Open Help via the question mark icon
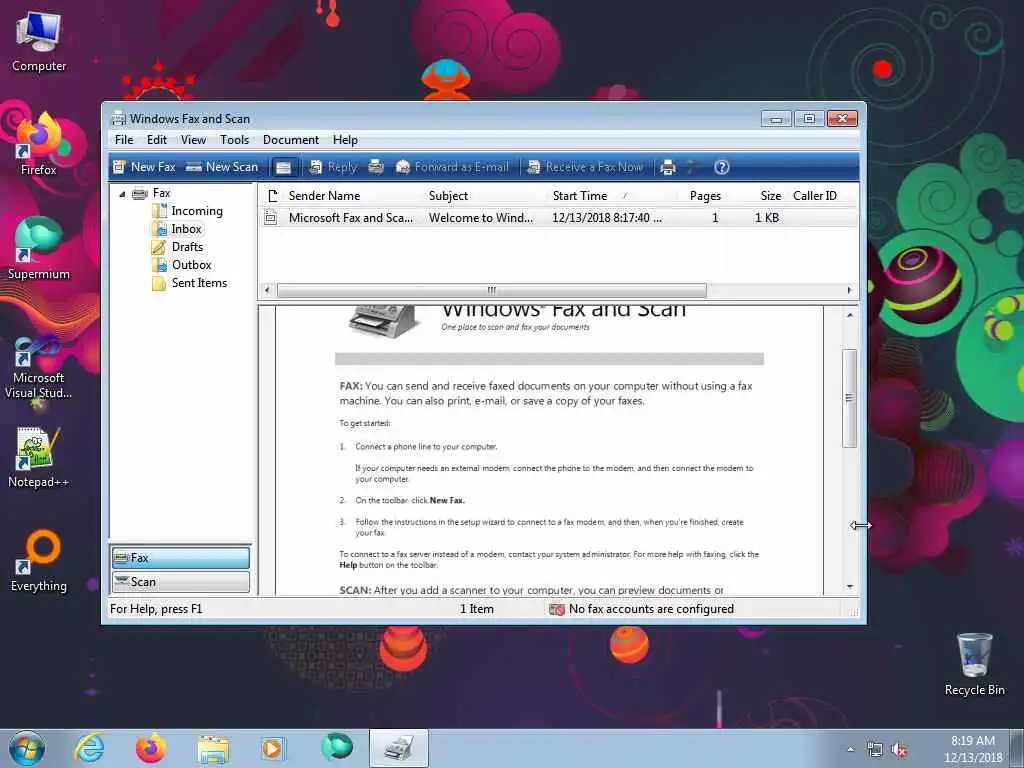Screen dimensions: 1024x768 point(722,167)
